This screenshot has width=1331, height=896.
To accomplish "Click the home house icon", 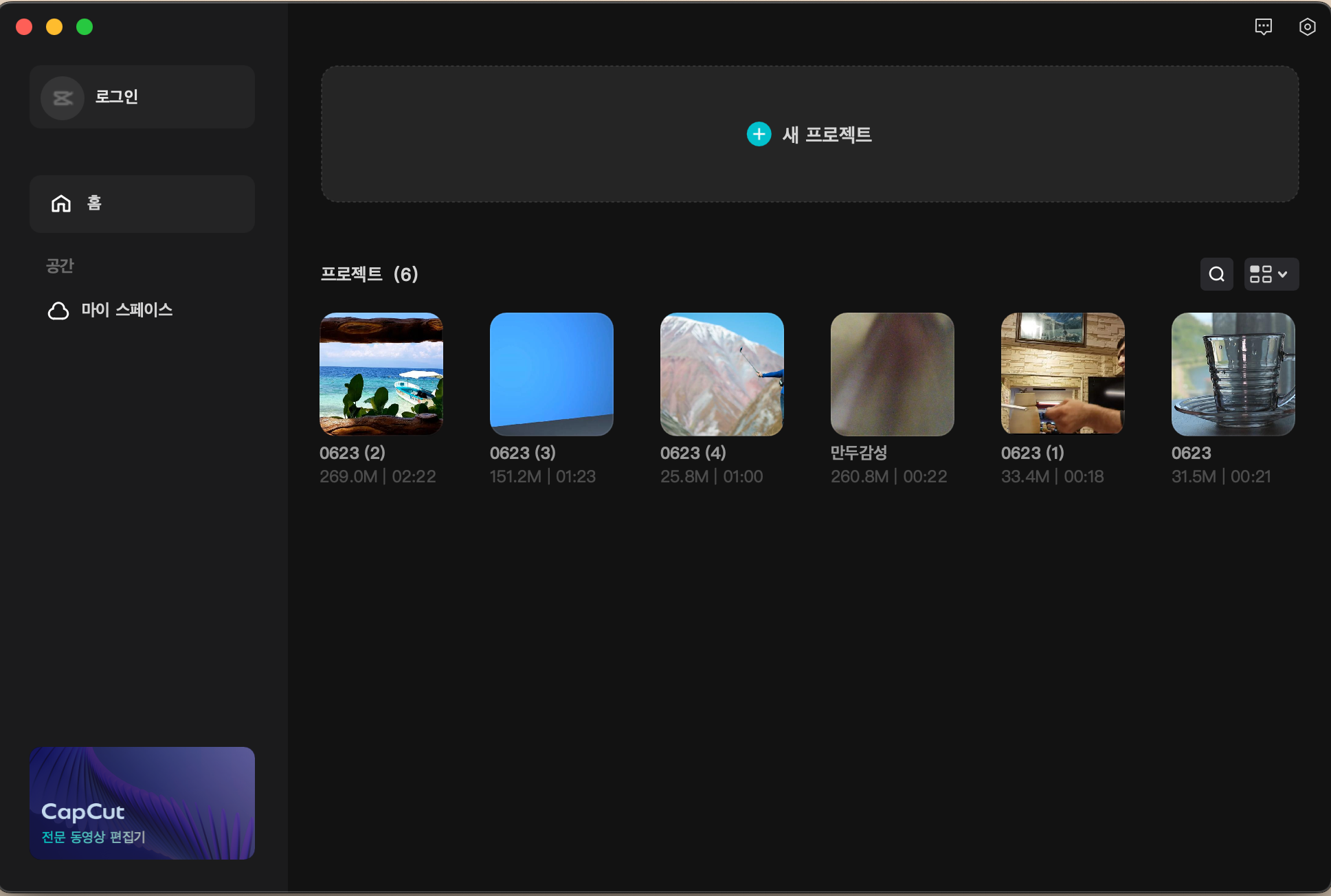I will pos(61,203).
